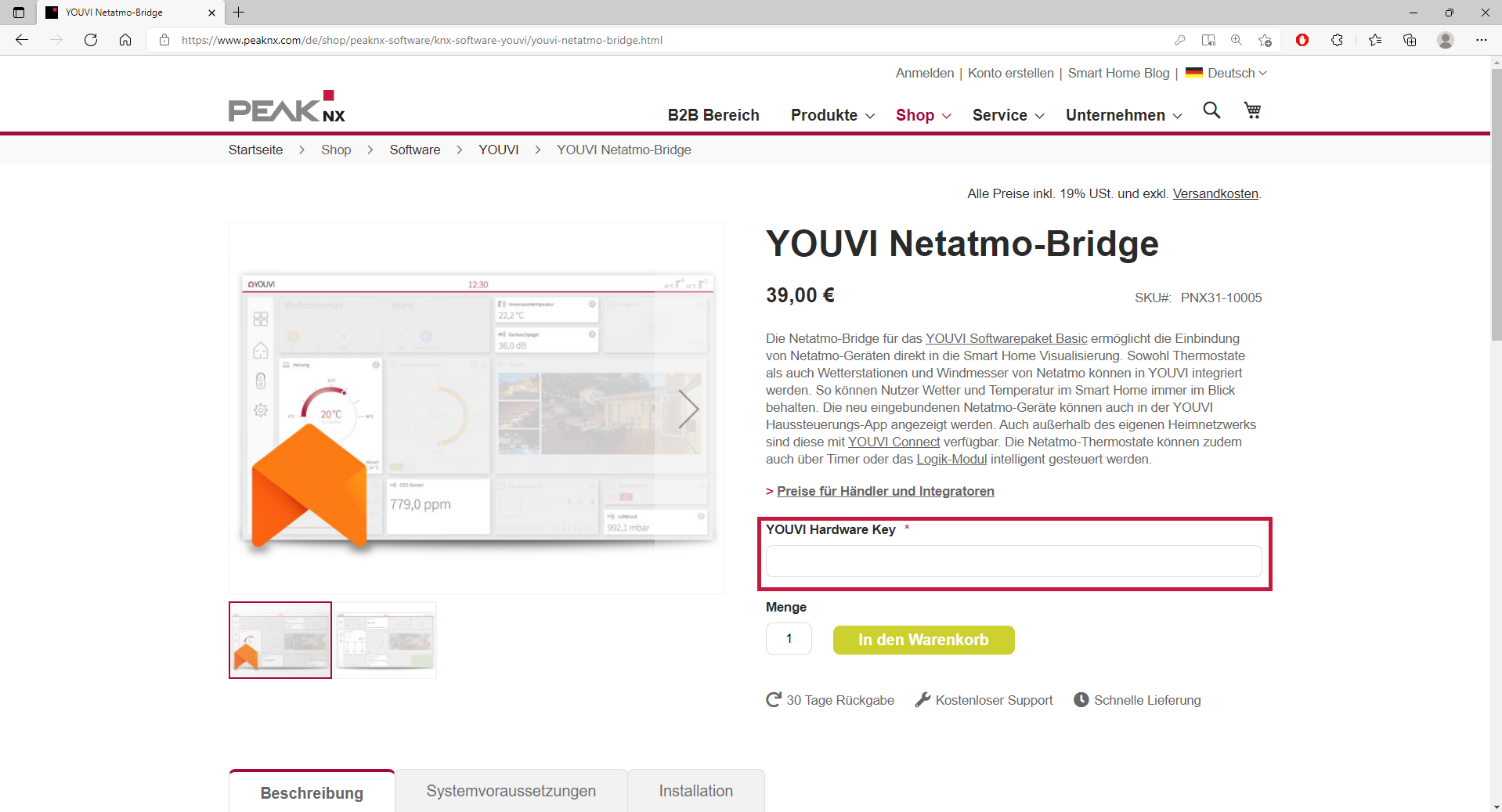Open browser settings and more menu
Screen dimensions: 1502x812
click(x=1482, y=40)
